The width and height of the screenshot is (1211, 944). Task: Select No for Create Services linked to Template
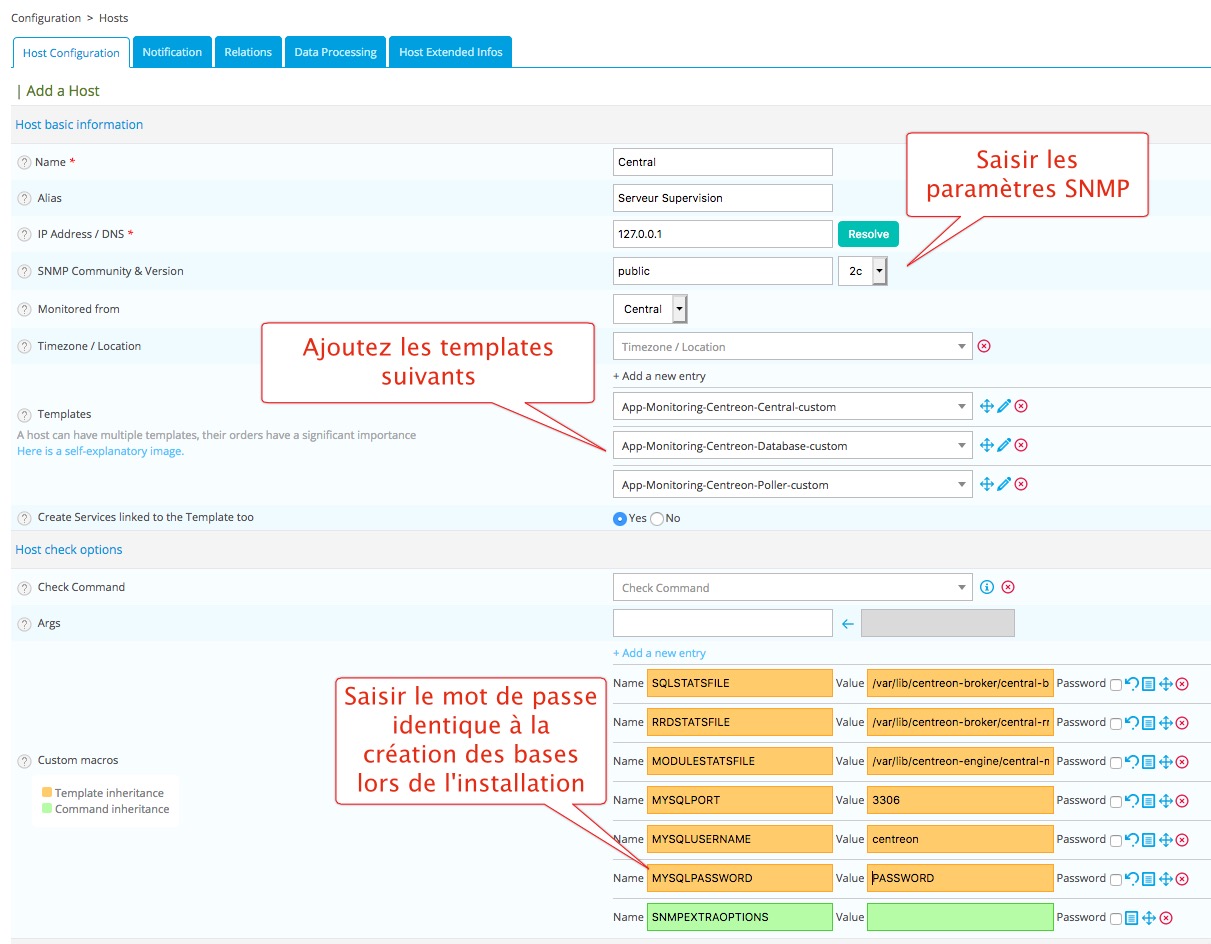[x=657, y=518]
